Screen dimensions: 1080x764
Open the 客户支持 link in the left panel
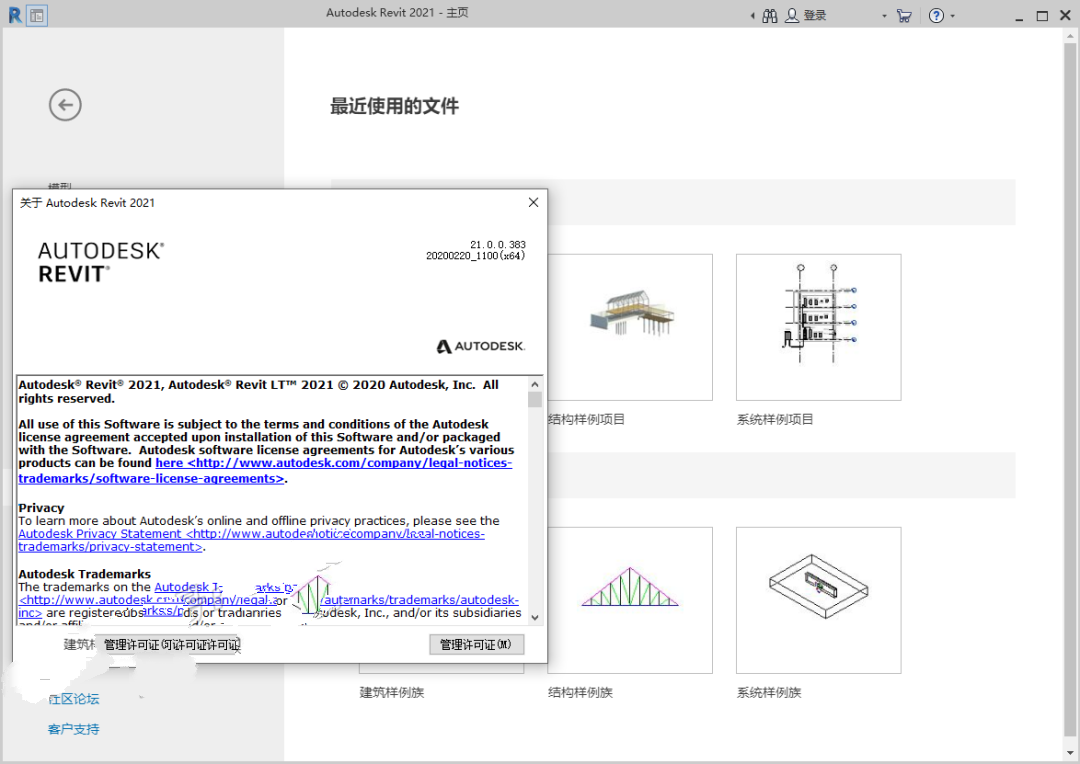(74, 729)
